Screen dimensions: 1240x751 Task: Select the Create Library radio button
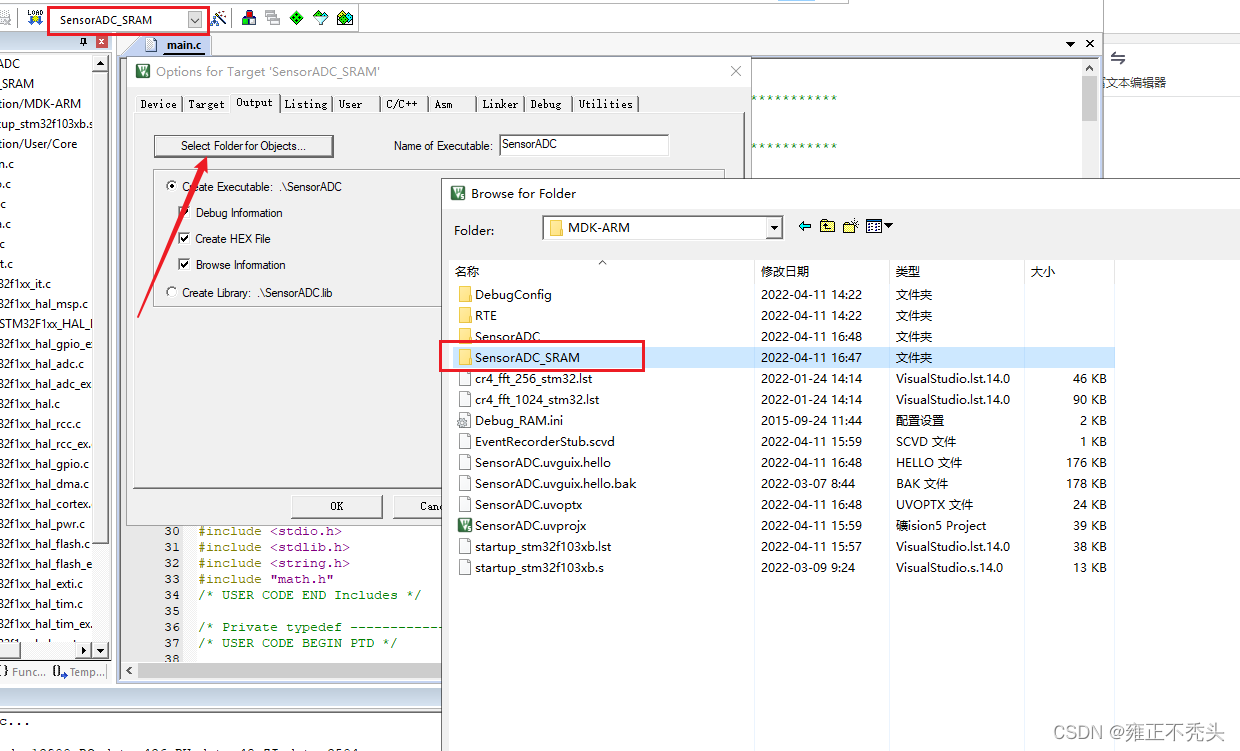tap(172, 293)
